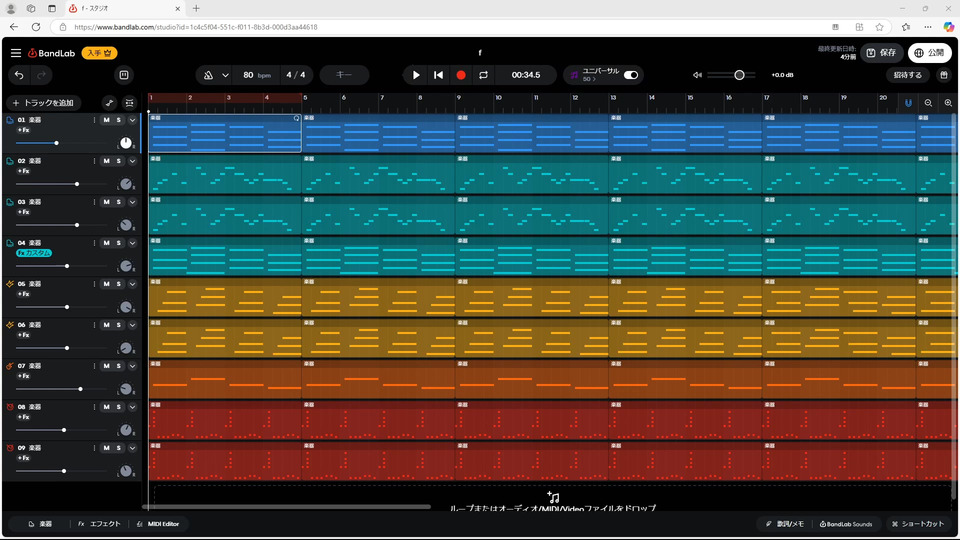Toggle magnet snap to grid

click(908, 103)
